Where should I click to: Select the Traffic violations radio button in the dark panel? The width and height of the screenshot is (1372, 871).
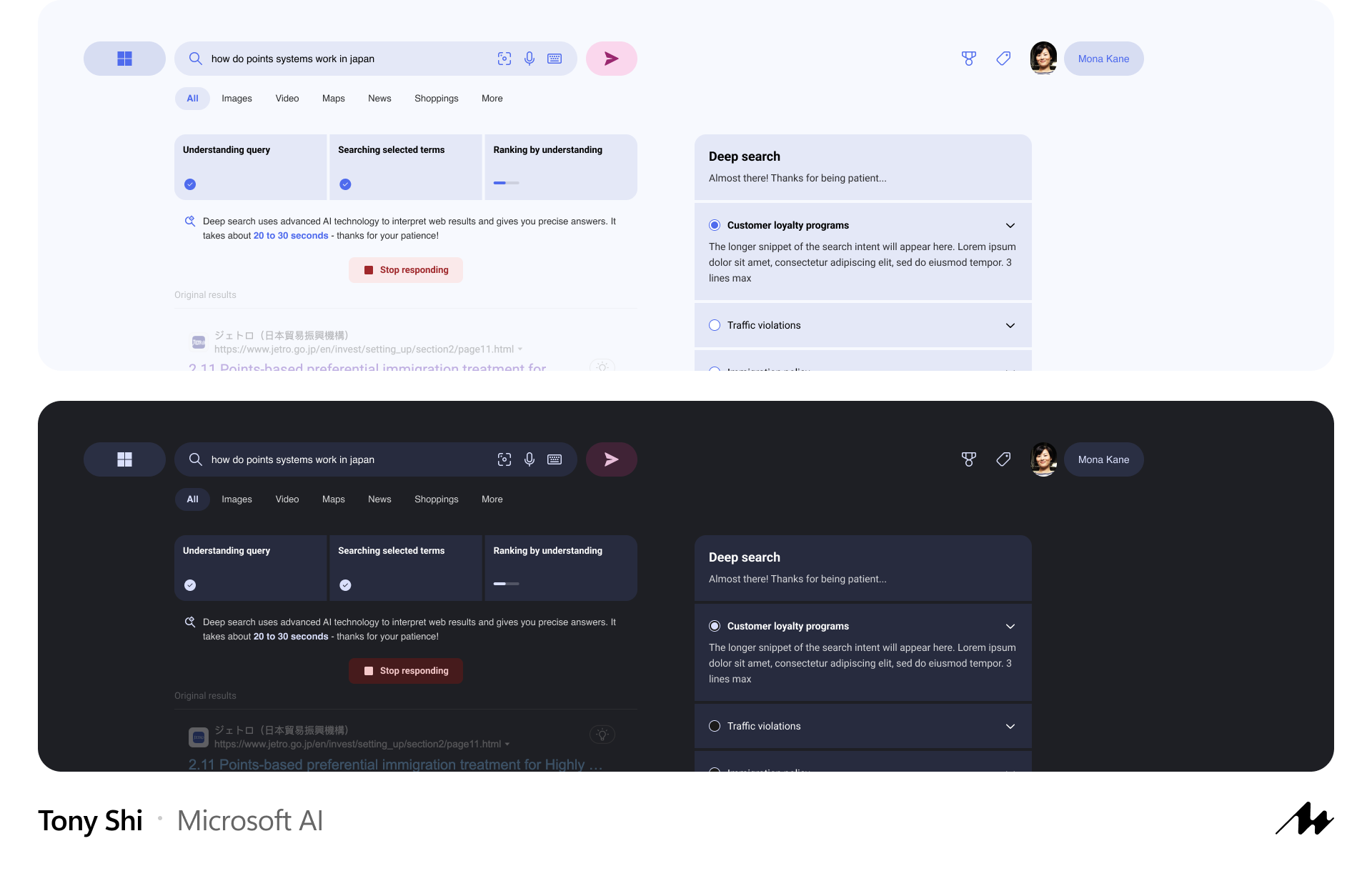click(715, 726)
